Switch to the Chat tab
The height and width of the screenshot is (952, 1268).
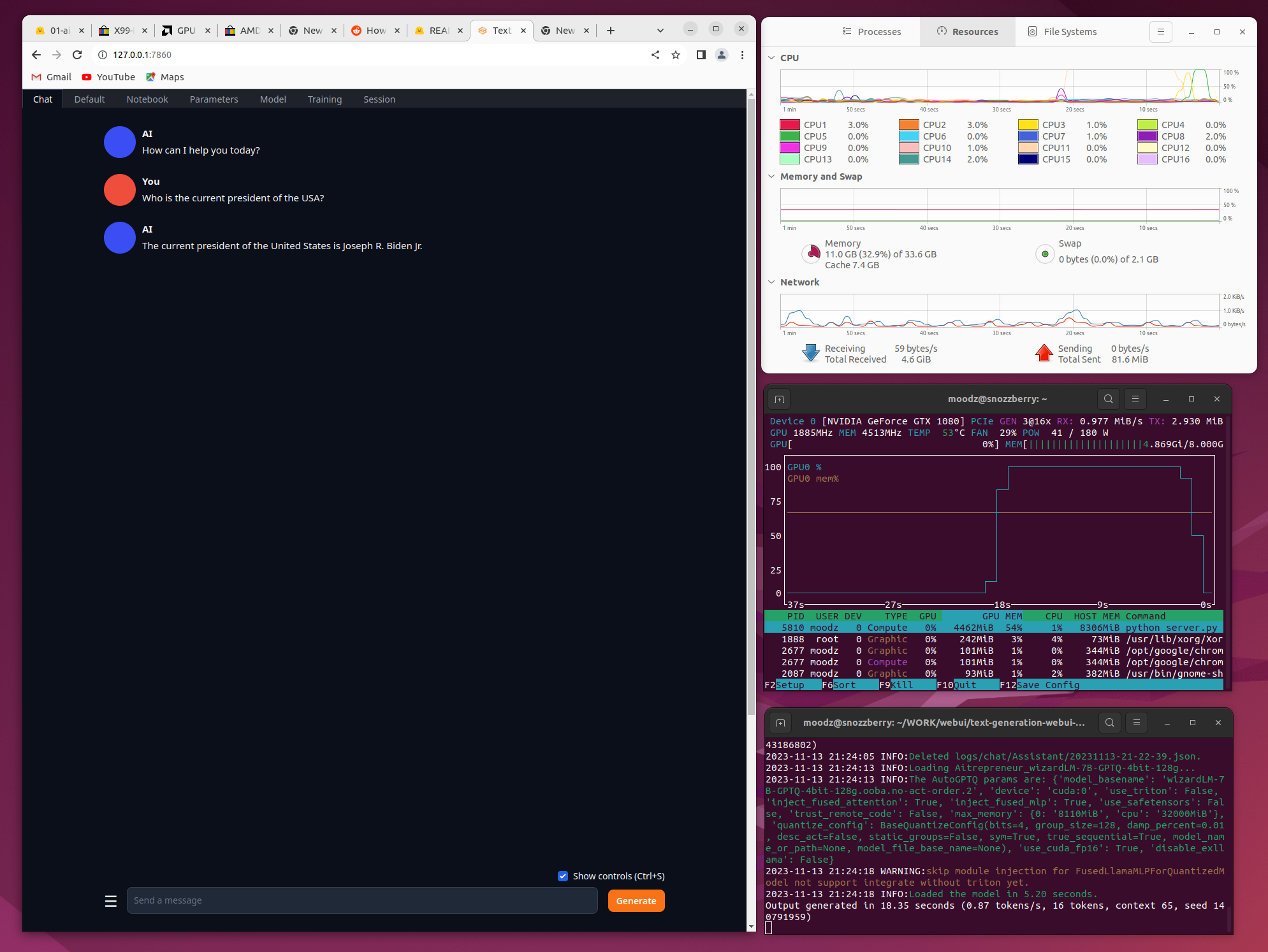pos(43,99)
